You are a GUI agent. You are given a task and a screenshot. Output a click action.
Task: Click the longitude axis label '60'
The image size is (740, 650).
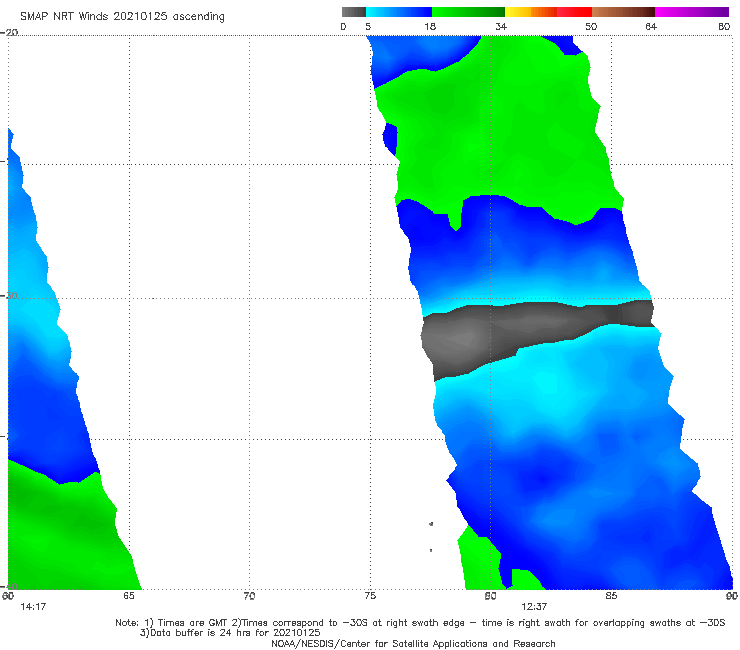point(8,596)
